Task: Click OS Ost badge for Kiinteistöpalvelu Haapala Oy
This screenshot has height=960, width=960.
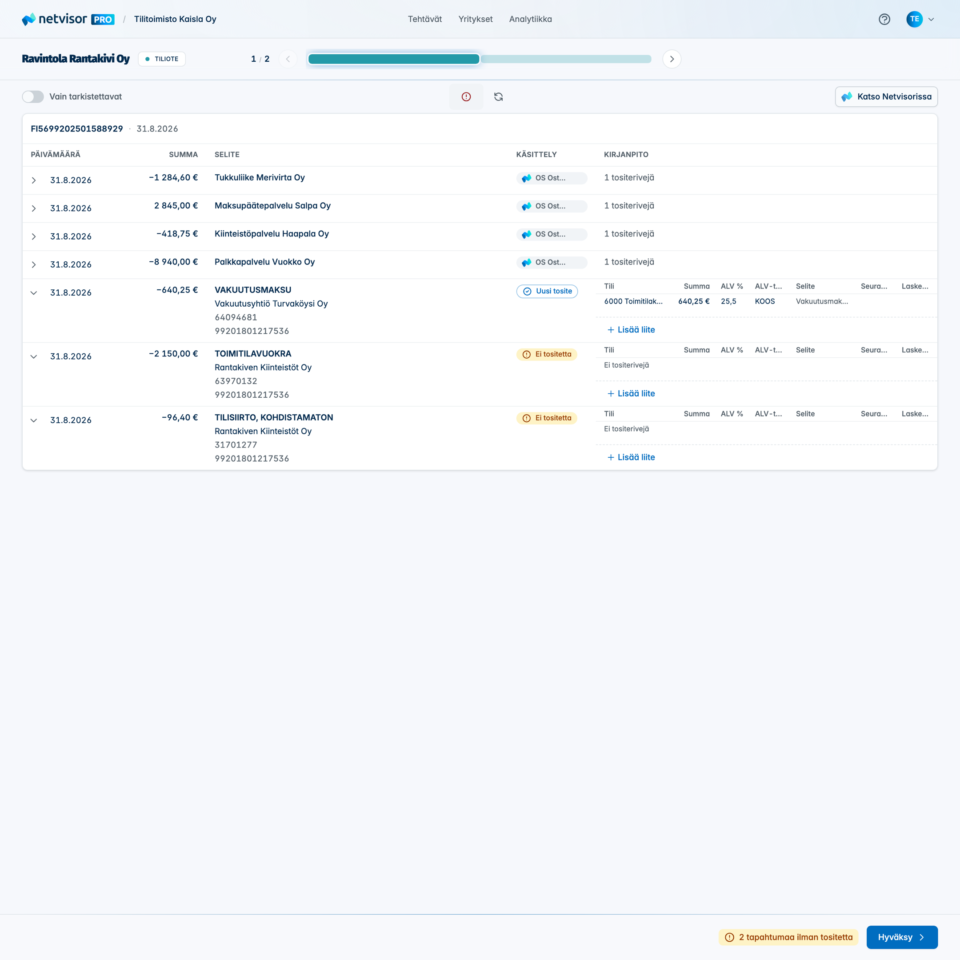Action: (x=551, y=234)
